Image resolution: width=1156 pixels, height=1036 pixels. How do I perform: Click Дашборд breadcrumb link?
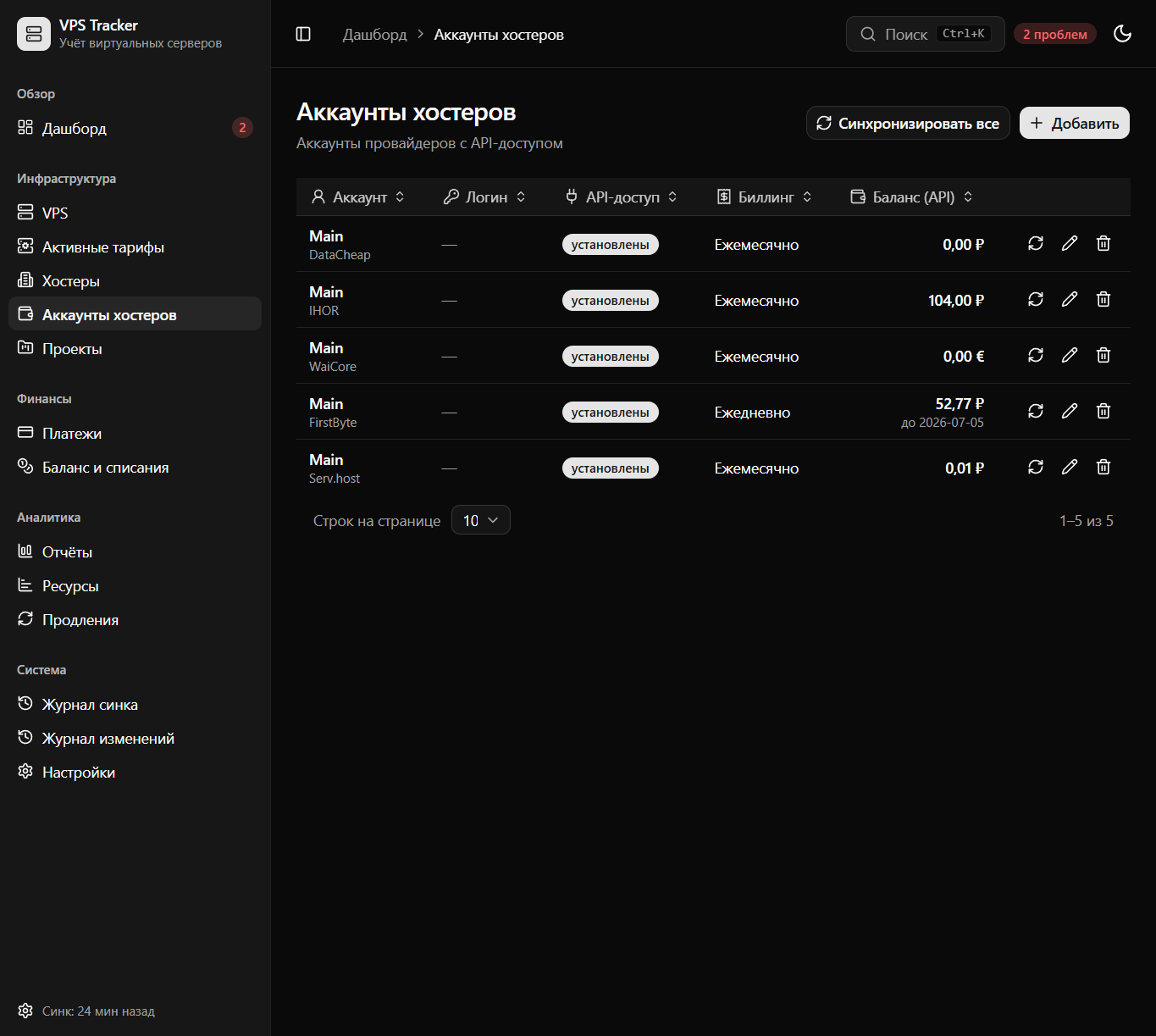coord(374,34)
